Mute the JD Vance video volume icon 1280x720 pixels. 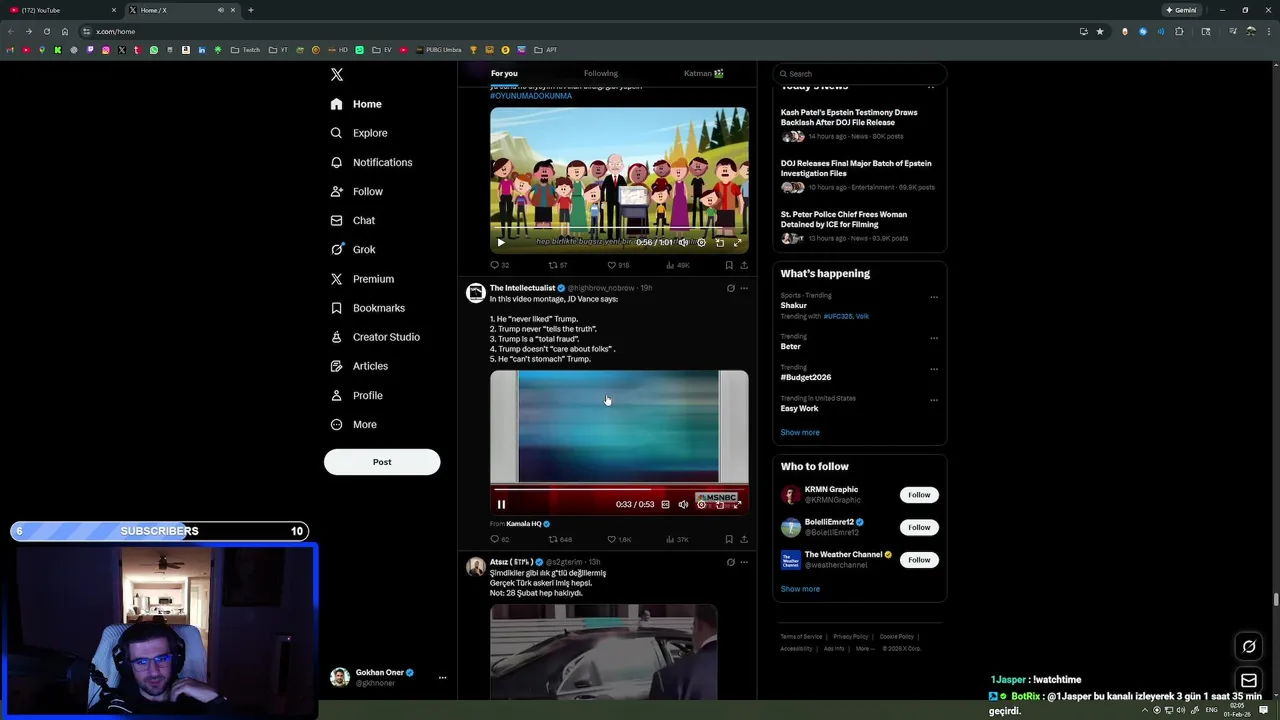[x=683, y=505]
